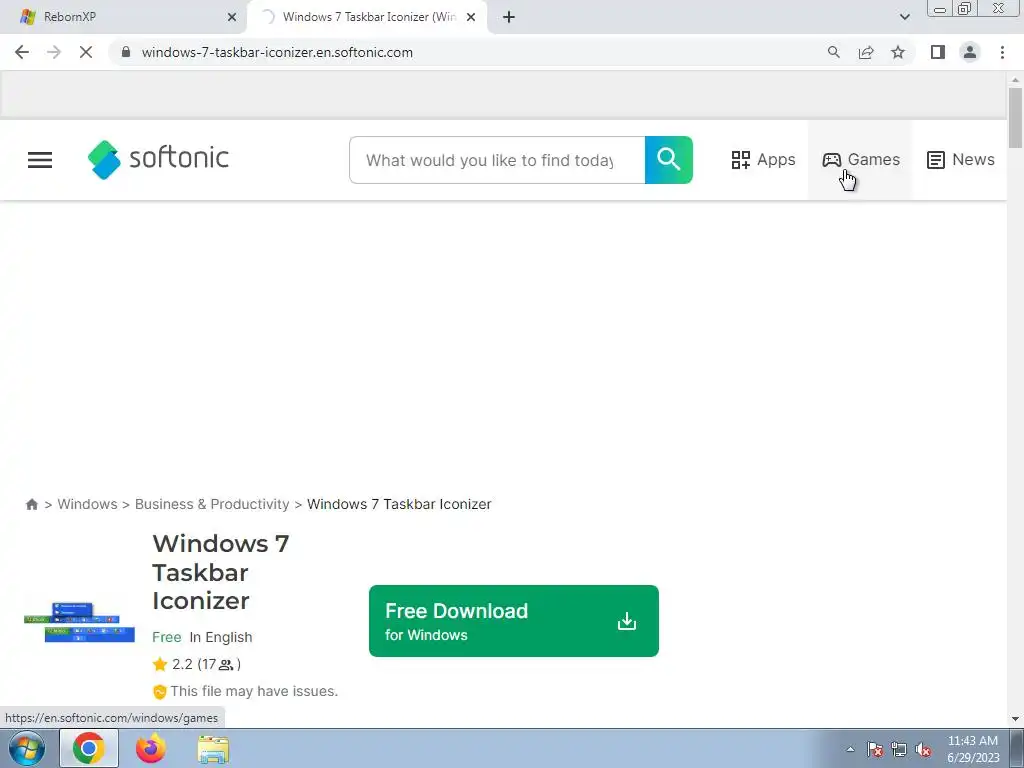Open the Chrome three-dot menu
The image size is (1024, 768).
(x=1002, y=52)
